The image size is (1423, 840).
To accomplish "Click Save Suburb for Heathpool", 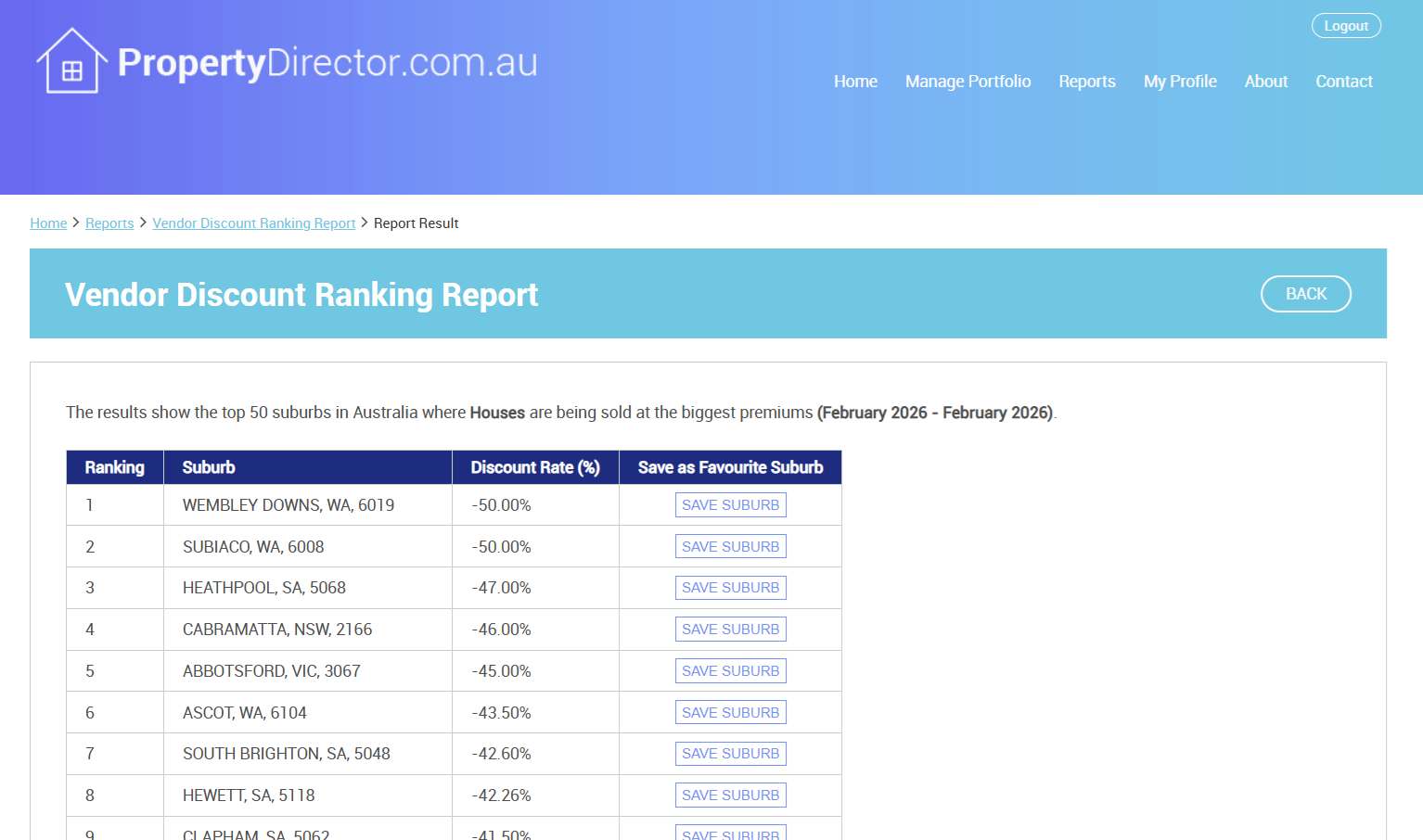I will [730, 588].
